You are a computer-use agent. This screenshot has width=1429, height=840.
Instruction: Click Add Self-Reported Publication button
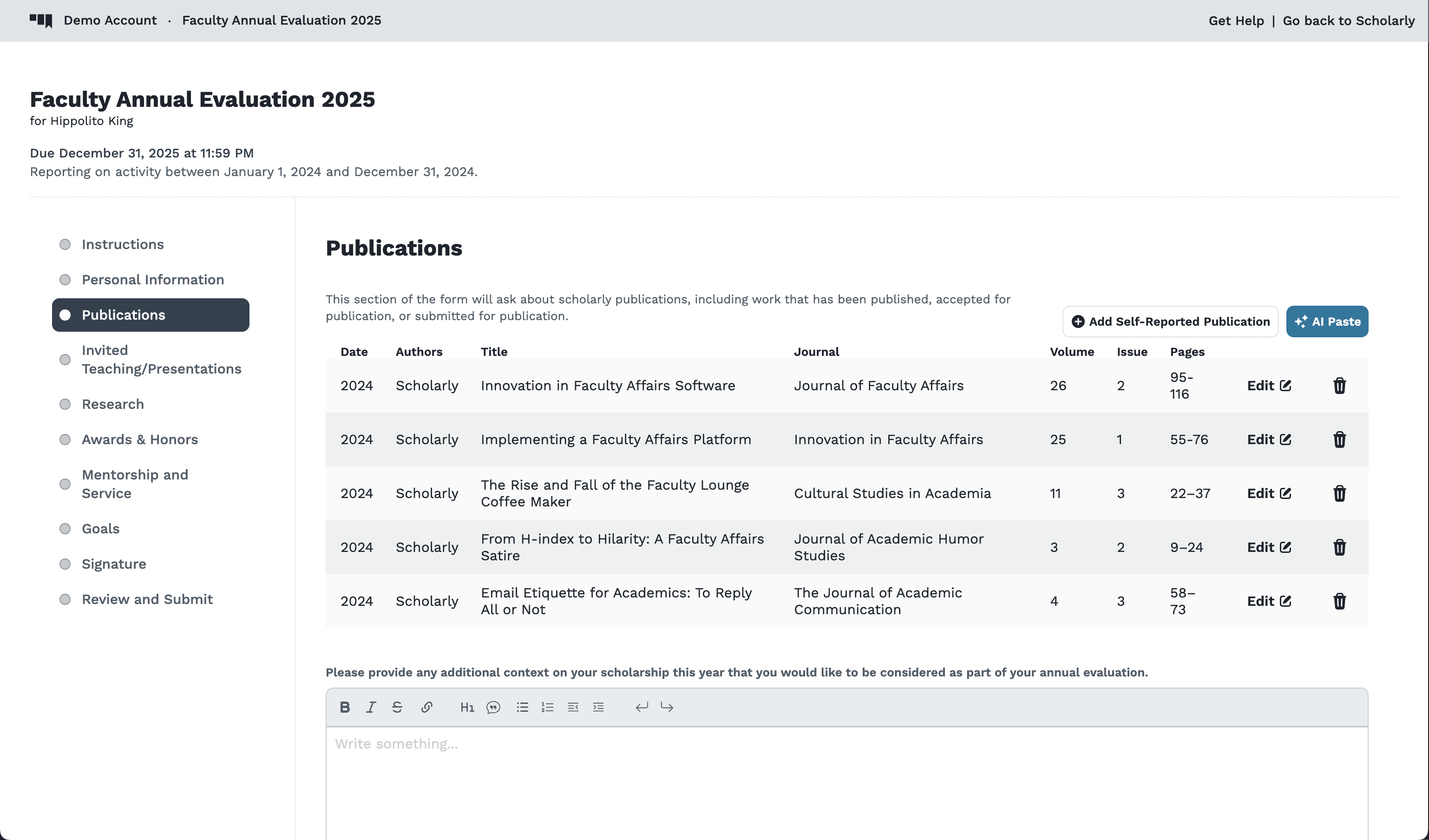[x=1170, y=322]
